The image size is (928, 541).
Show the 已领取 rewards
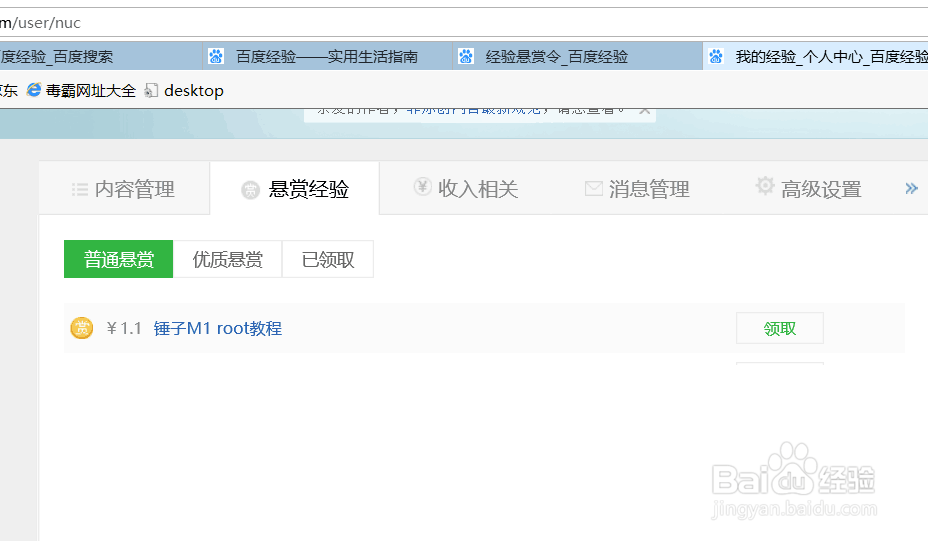(328, 259)
